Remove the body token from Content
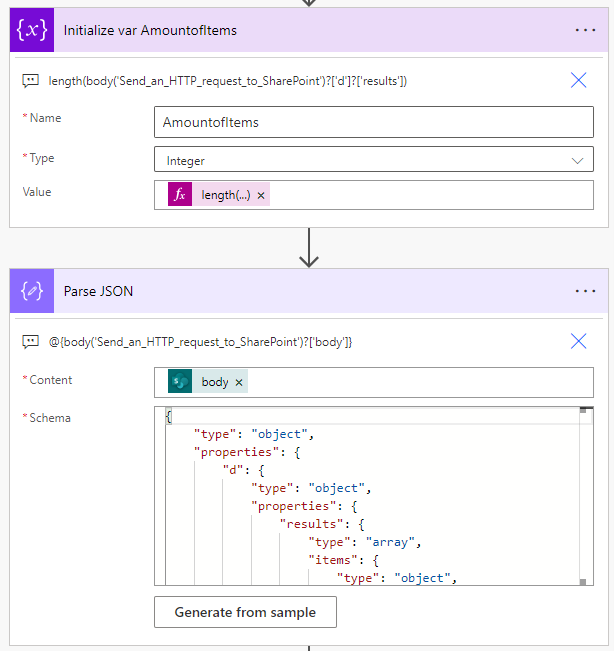 click(x=239, y=382)
